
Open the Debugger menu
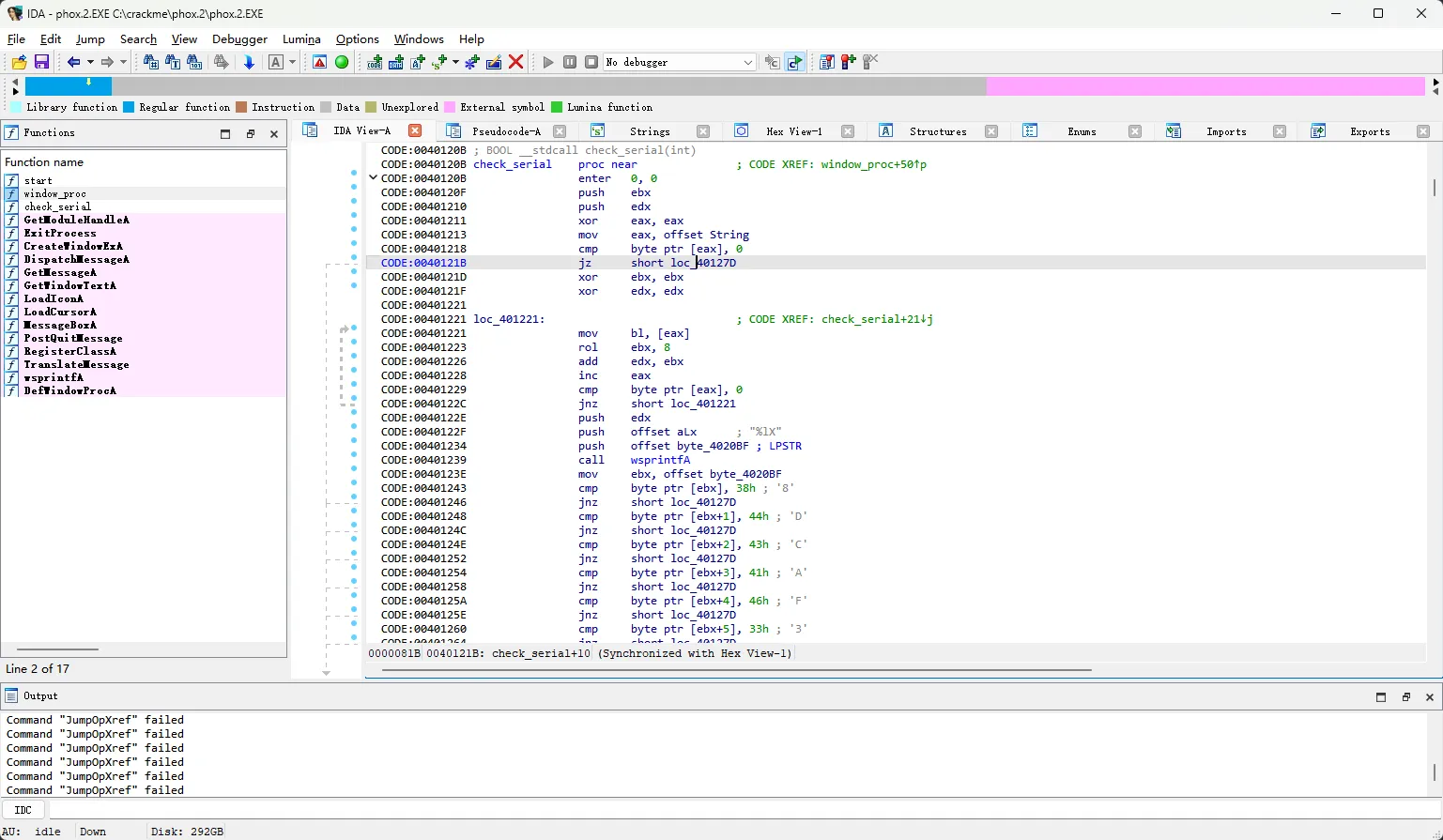(x=239, y=39)
